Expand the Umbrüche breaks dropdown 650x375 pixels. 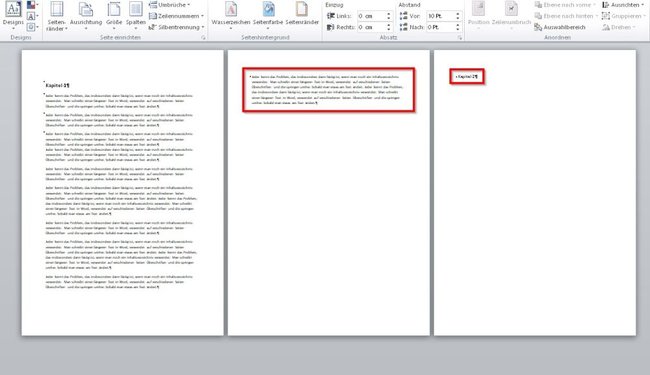click(x=170, y=5)
